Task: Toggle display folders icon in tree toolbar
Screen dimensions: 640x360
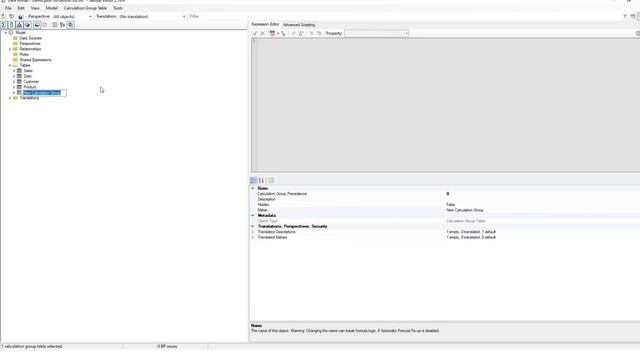Action: click(x=37, y=25)
